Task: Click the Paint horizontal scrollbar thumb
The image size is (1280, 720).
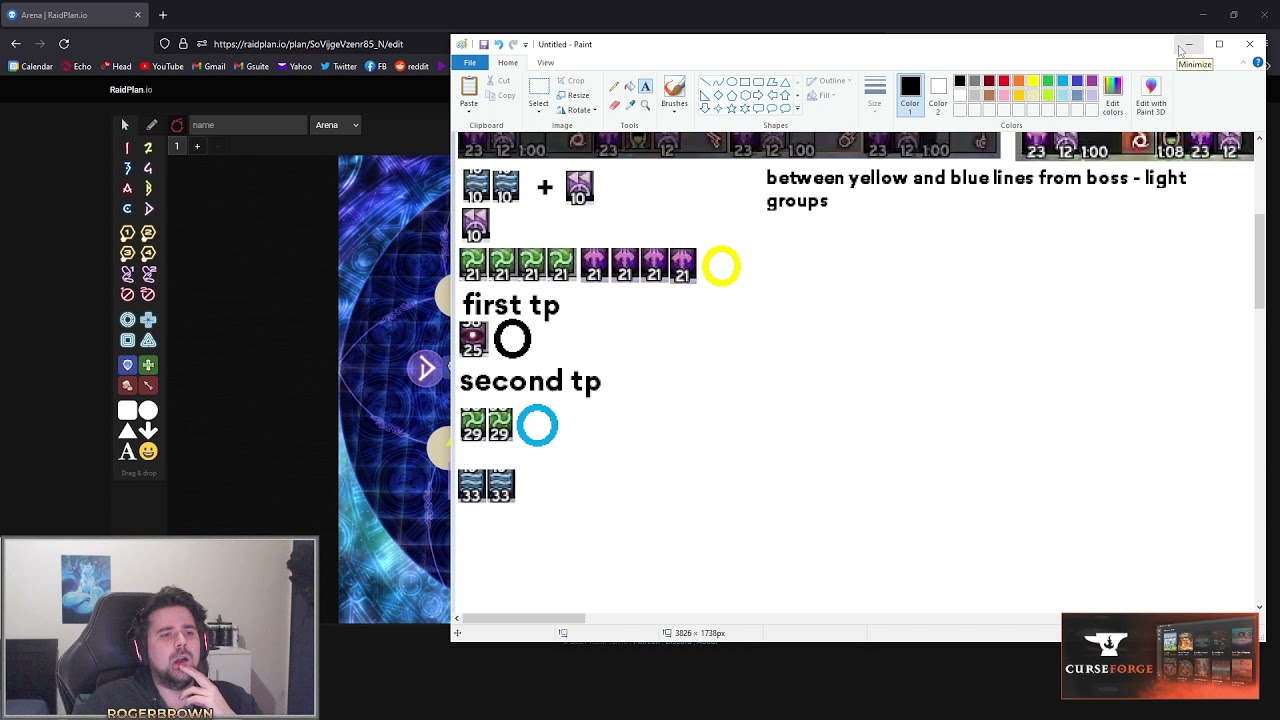Action: pyautogui.click(x=523, y=618)
